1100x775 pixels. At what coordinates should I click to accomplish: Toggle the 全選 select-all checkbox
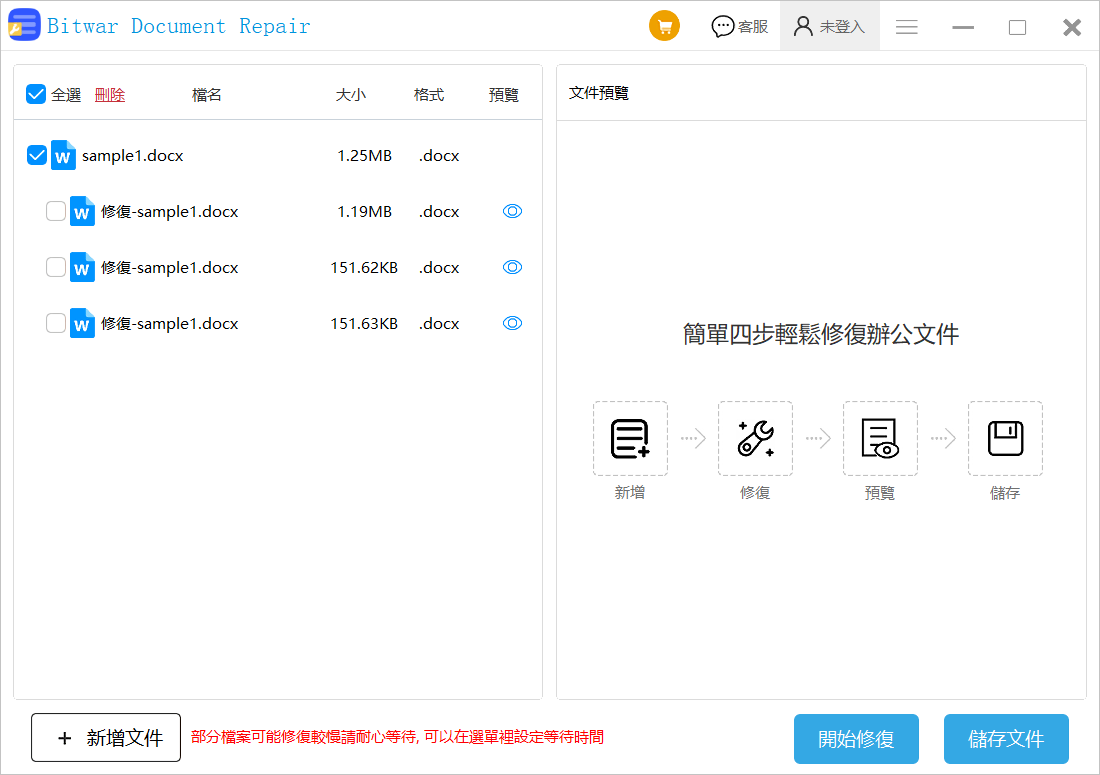coord(36,94)
